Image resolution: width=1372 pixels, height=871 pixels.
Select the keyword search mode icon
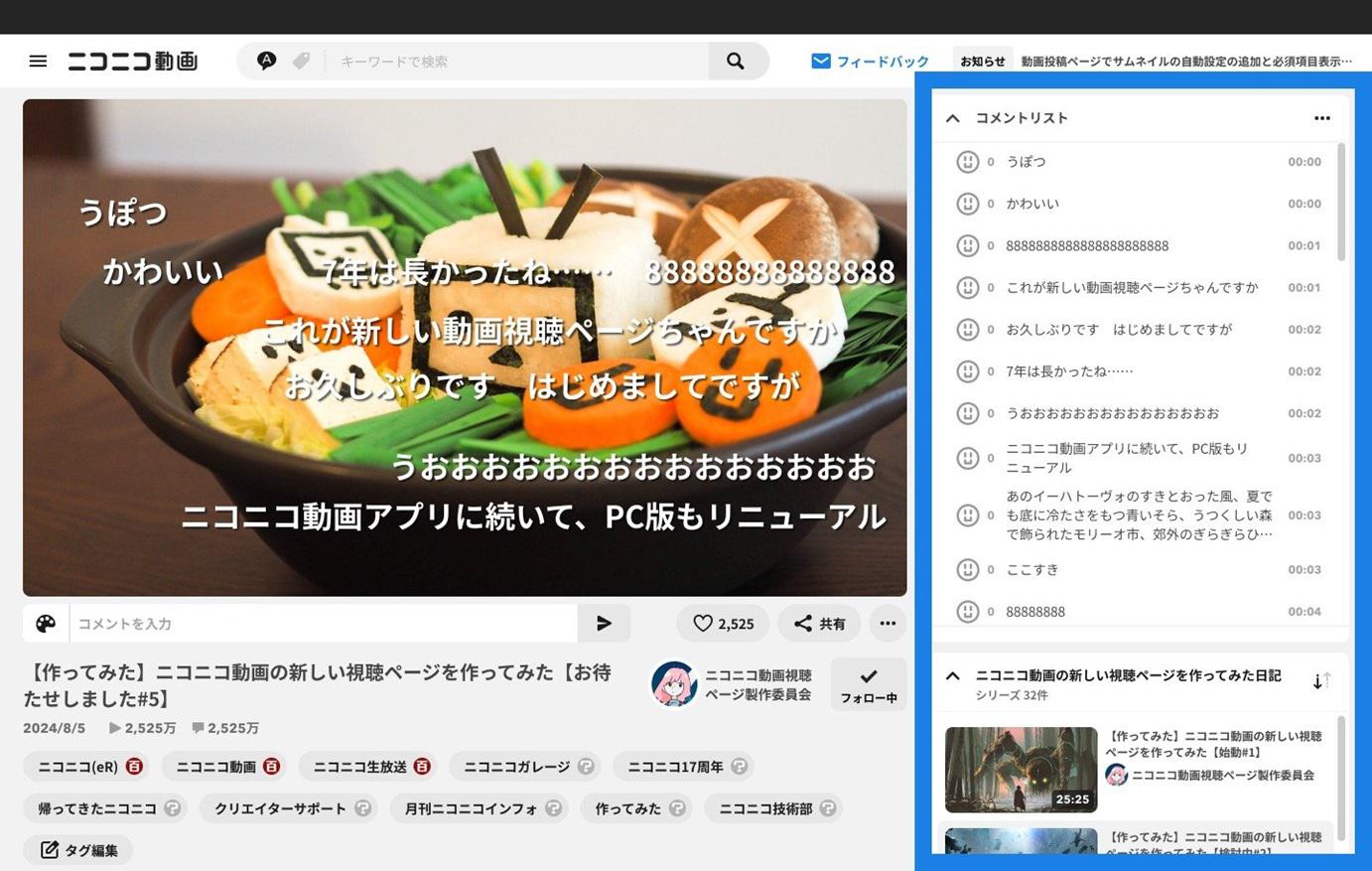point(266,61)
